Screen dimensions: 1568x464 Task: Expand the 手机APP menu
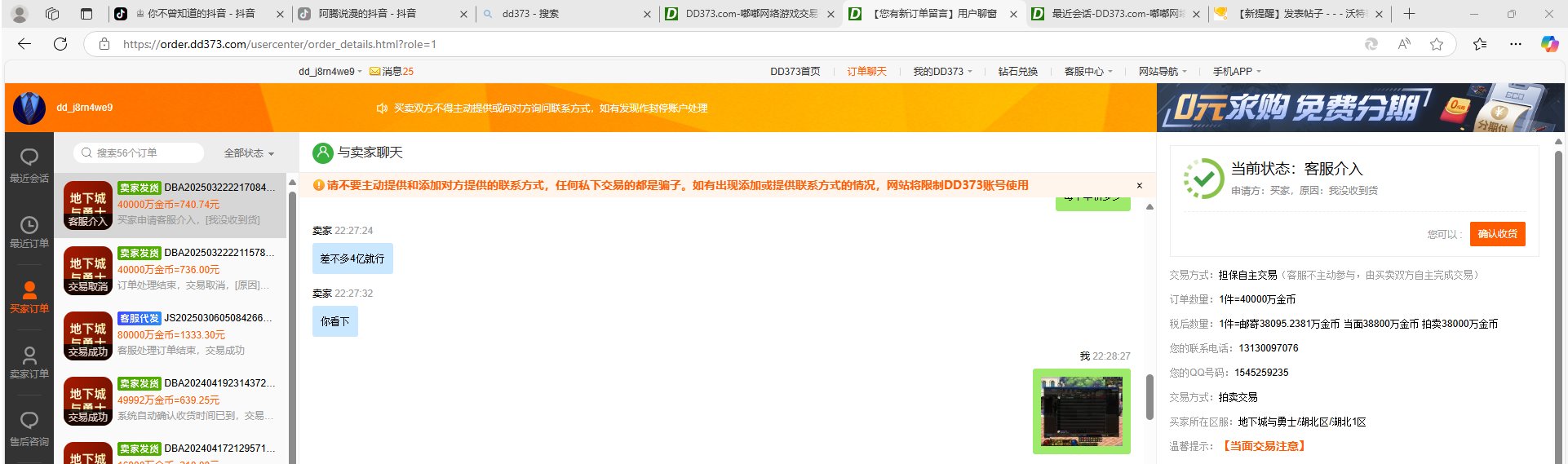1237,72
